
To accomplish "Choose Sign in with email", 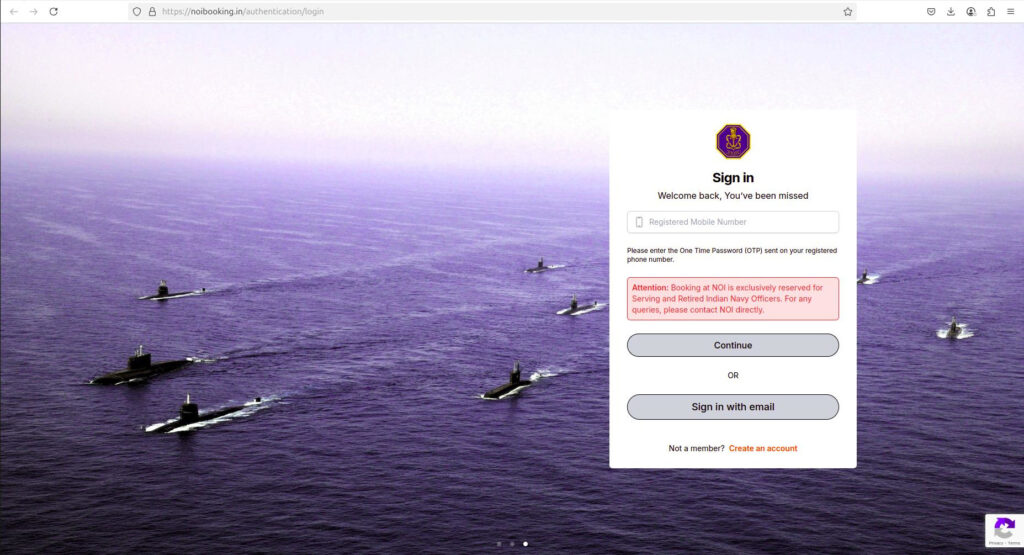I will coord(732,407).
